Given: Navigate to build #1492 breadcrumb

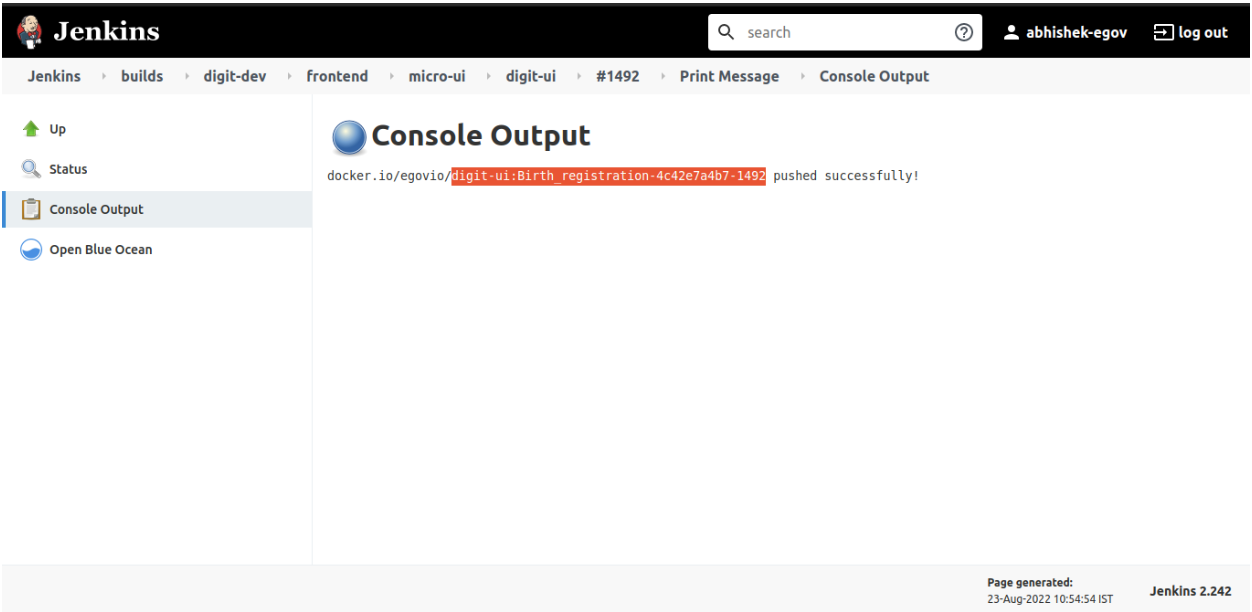Looking at the screenshot, I should [617, 76].
